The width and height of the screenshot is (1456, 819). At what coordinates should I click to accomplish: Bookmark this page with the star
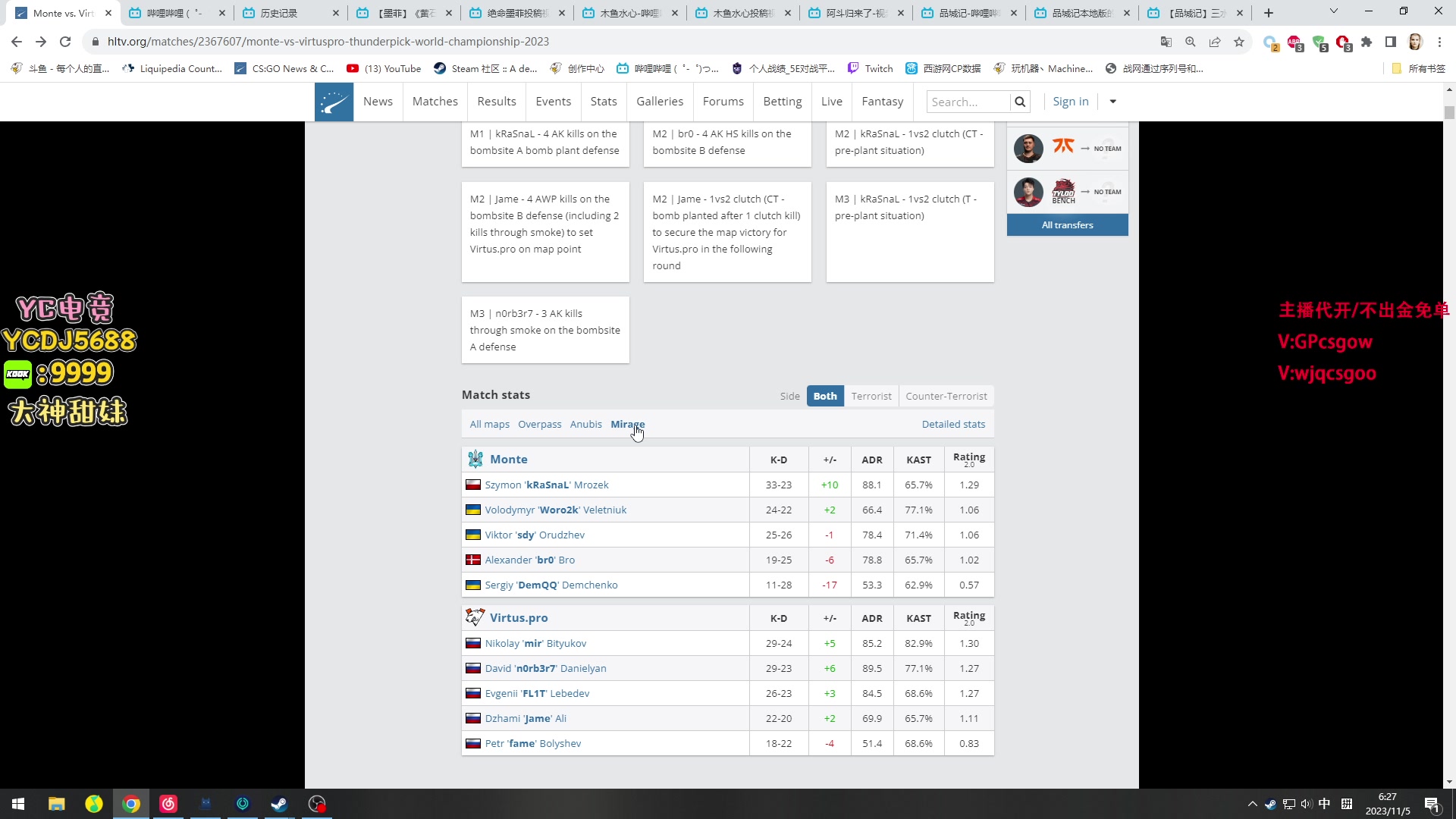pos(1239,42)
